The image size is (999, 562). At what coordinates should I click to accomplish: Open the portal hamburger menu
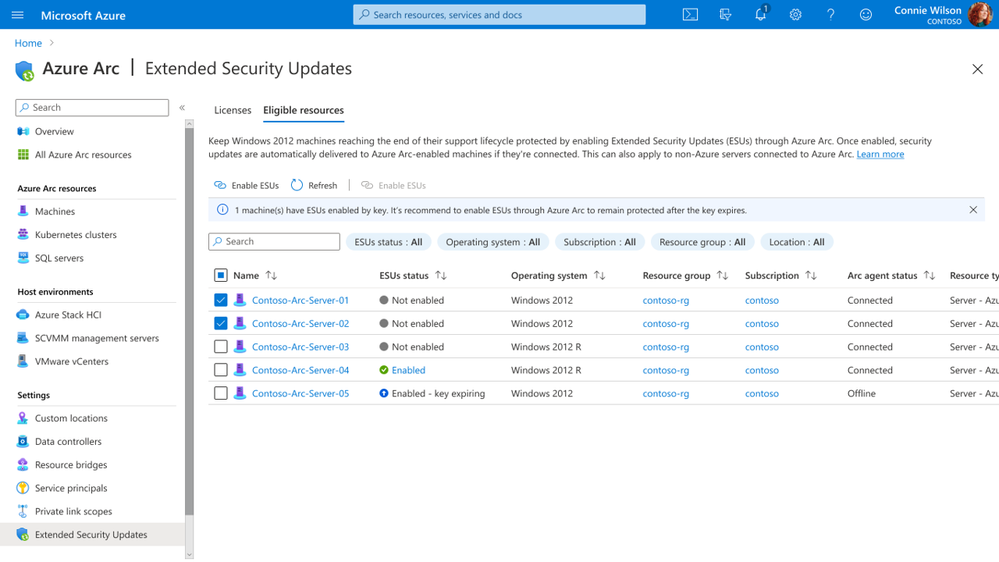(17, 15)
